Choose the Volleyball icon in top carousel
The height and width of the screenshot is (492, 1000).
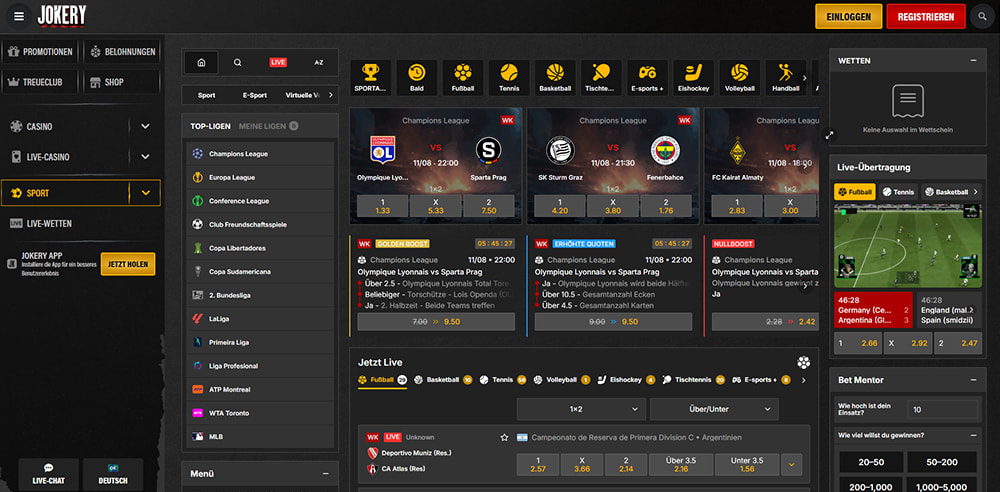click(x=740, y=78)
